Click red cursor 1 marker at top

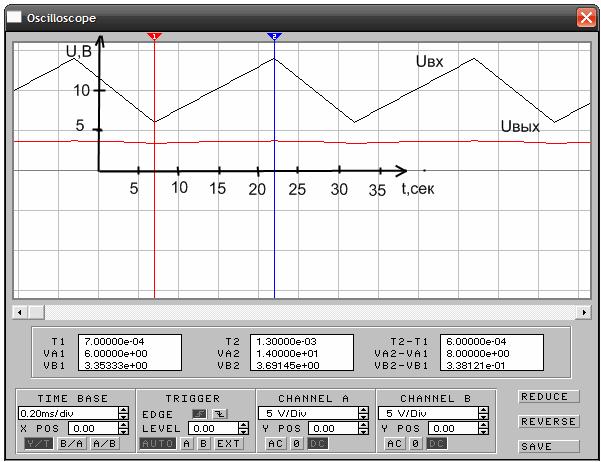154,36
